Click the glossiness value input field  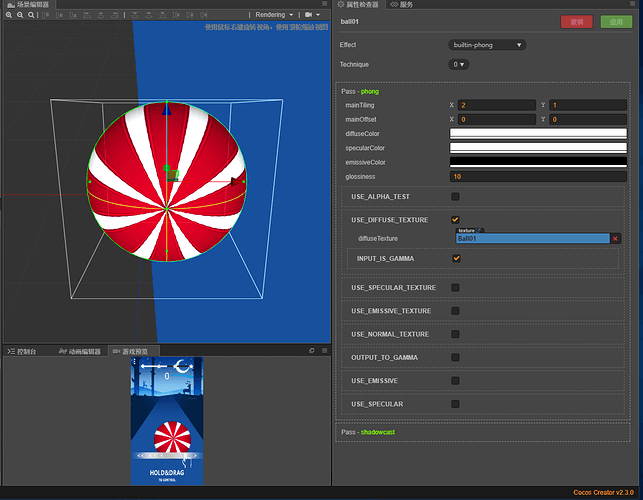538,176
